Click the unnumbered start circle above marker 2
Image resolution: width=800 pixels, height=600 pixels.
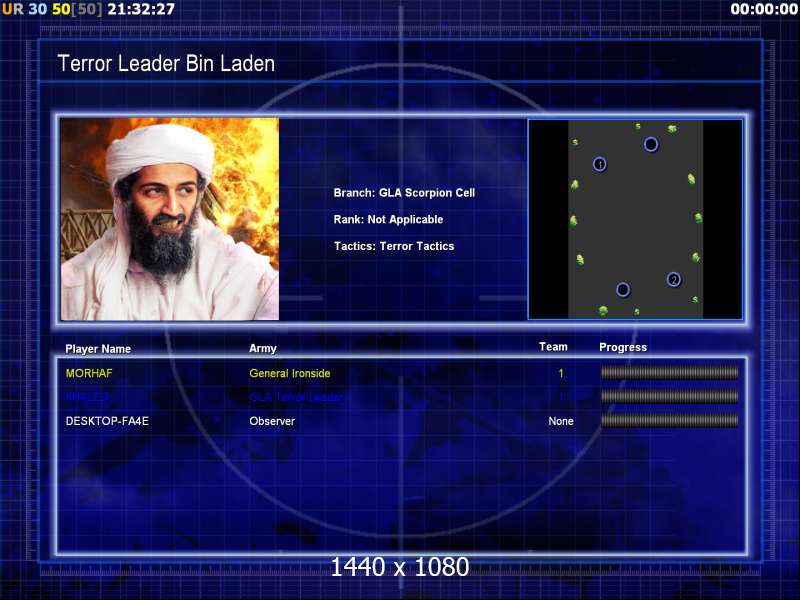[651, 144]
